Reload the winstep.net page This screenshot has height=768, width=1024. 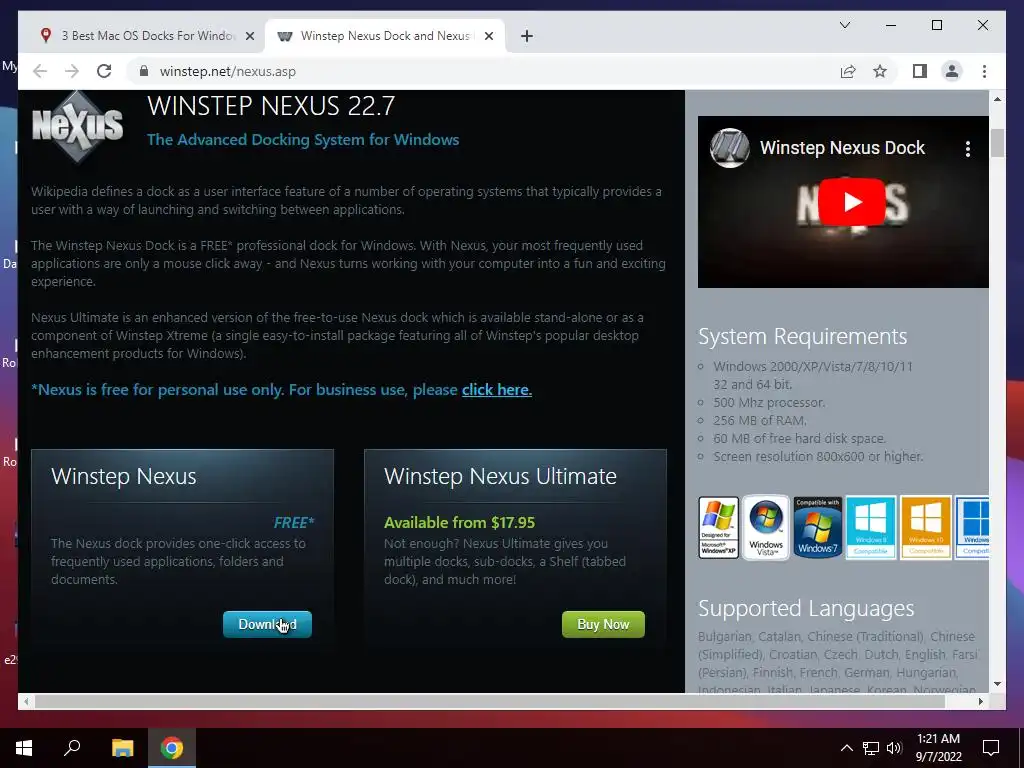click(104, 71)
